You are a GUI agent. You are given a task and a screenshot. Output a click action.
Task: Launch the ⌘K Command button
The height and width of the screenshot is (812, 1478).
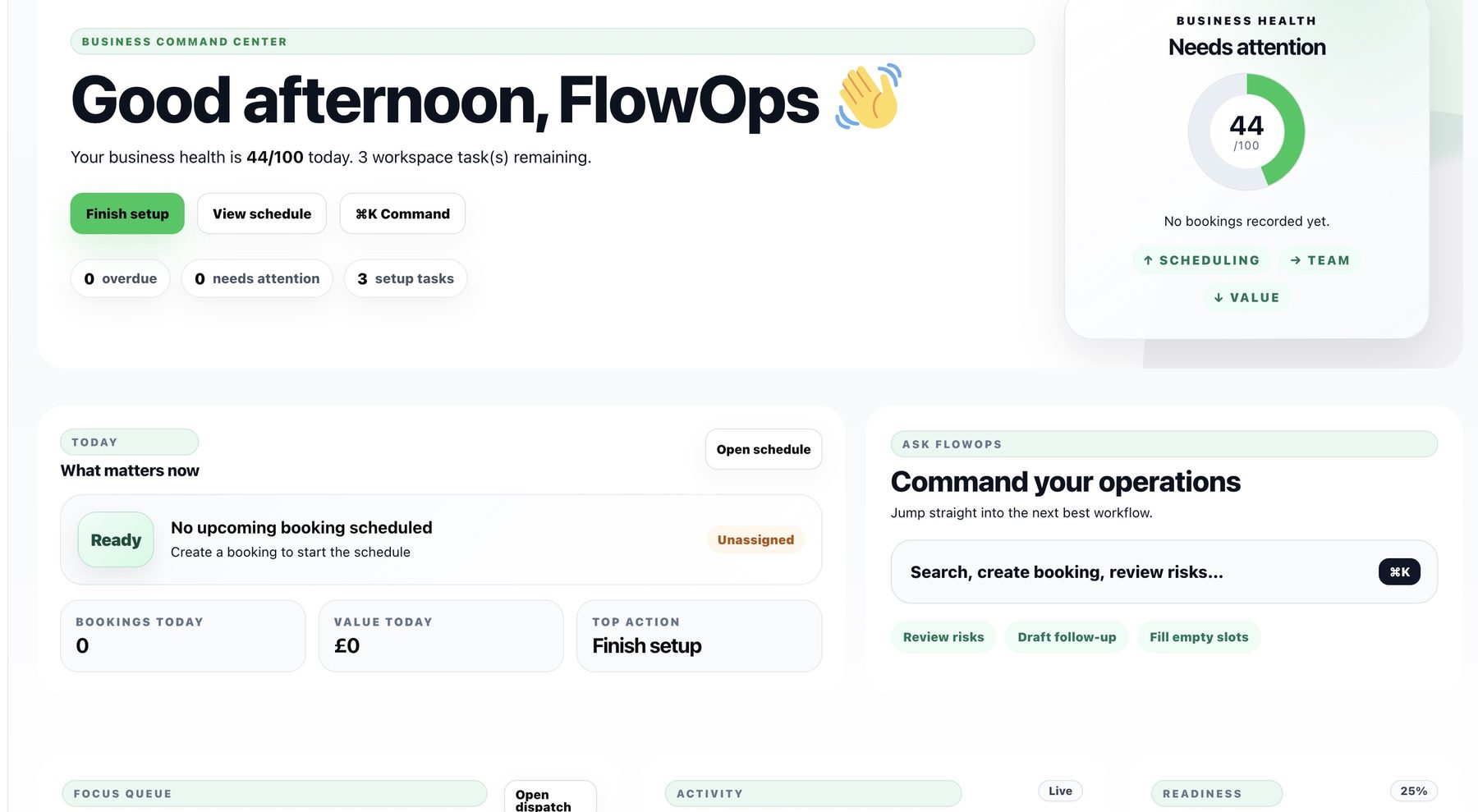[402, 213]
